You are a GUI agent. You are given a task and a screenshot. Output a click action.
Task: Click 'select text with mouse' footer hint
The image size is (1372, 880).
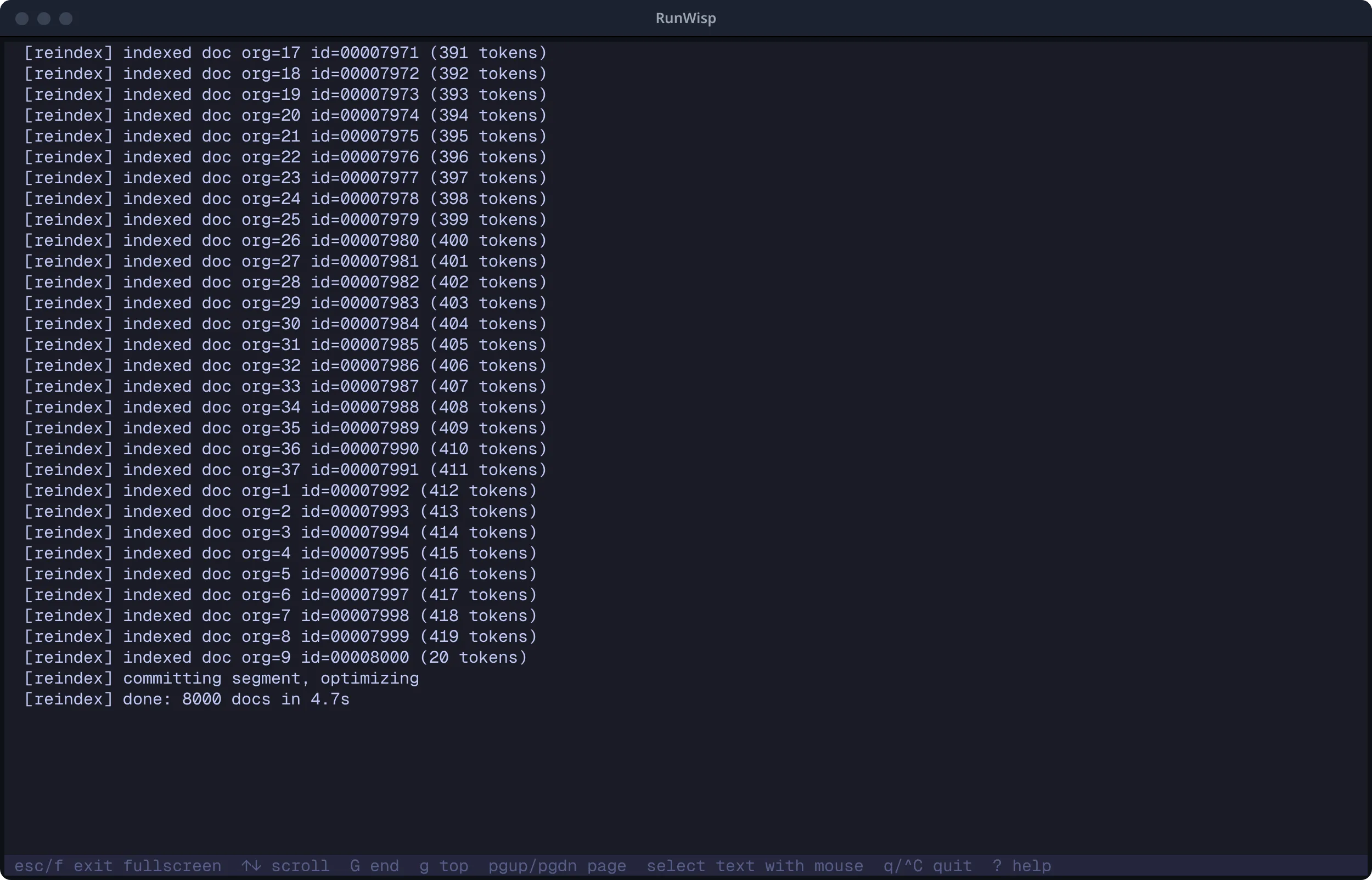point(755,866)
